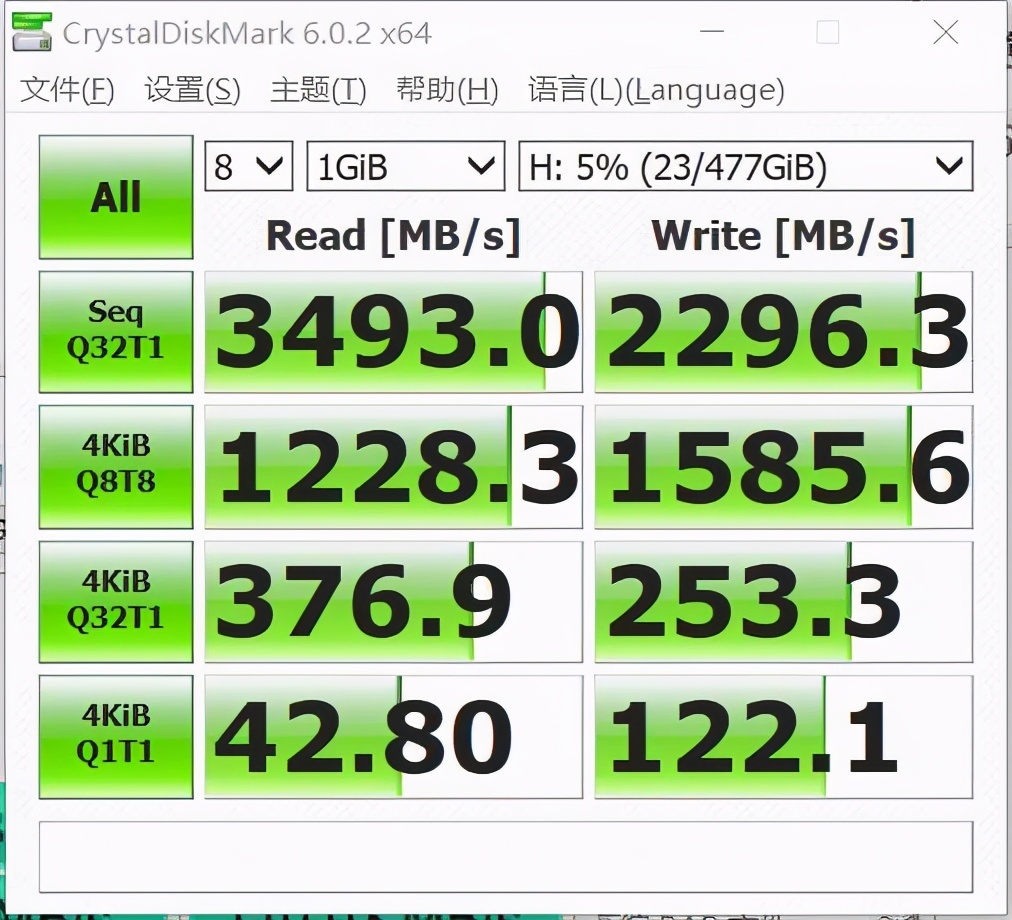Minimize the CrystalDiskMark window
This screenshot has height=920, width=1012.
pos(712,32)
